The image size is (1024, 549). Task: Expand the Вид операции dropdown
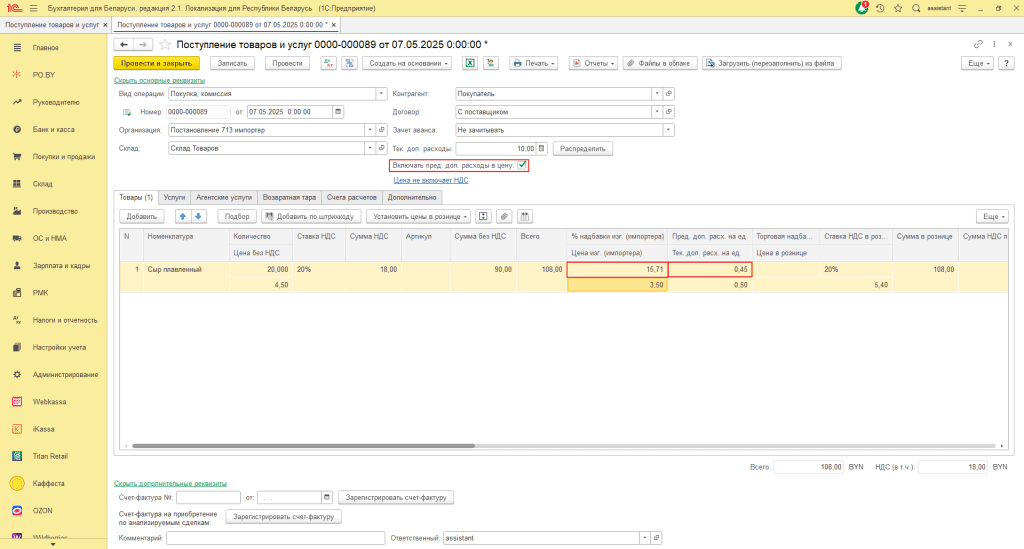[x=381, y=93]
